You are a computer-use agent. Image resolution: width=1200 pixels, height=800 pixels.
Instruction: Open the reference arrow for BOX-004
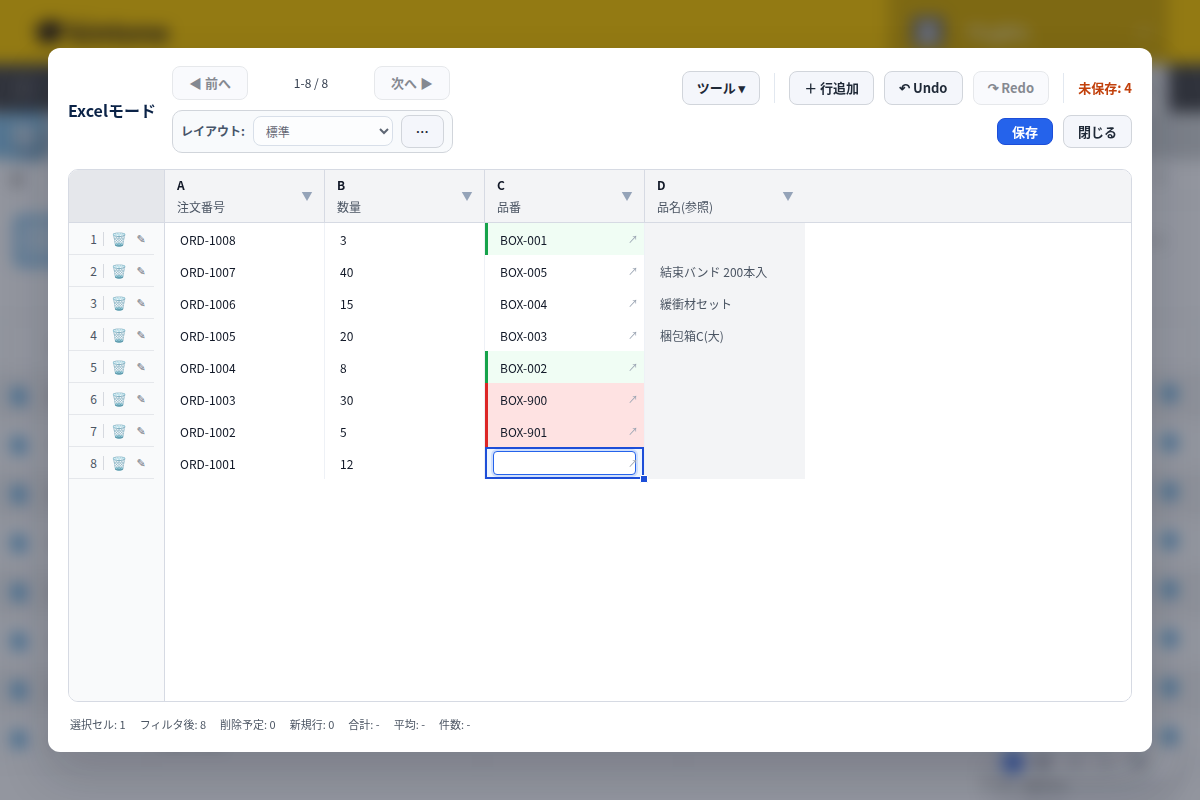[632, 303]
